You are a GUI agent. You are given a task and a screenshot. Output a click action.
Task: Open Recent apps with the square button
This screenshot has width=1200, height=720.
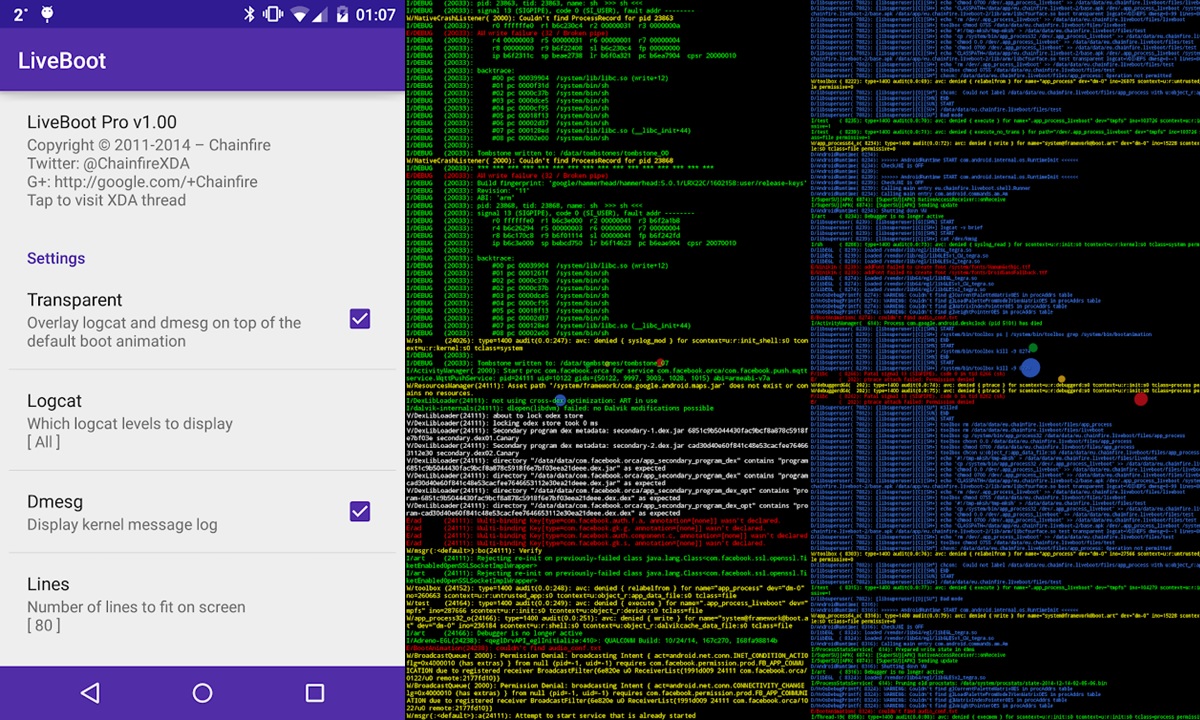[x=314, y=691]
